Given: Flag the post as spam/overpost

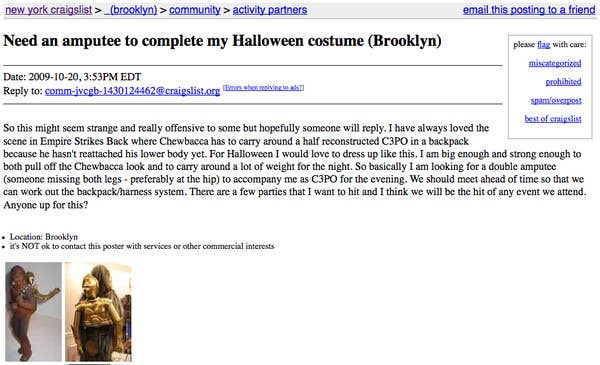Looking at the screenshot, I should 556,100.
